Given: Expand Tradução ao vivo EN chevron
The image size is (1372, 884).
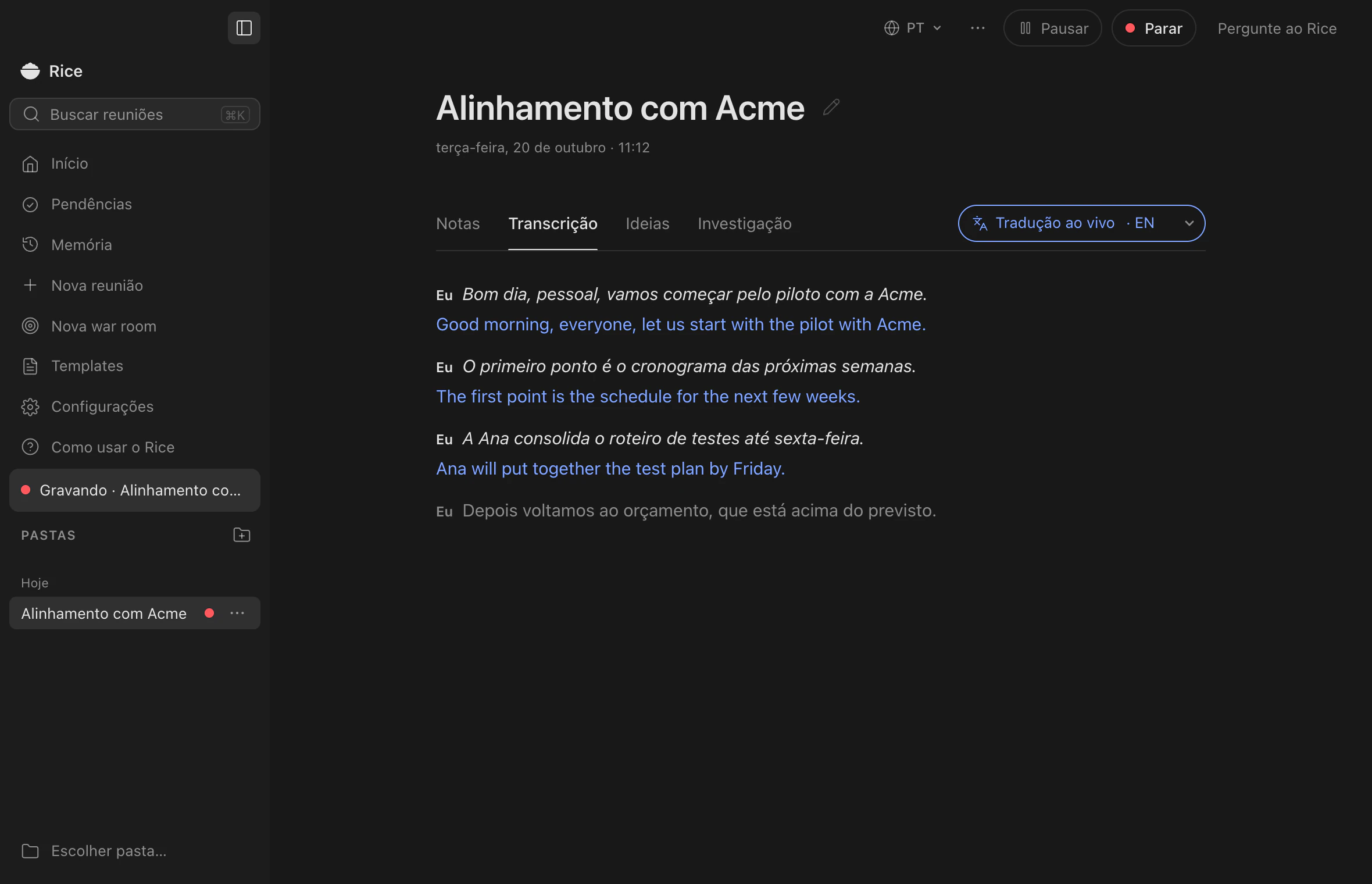Looking at the screenshot, I should (1189, 223).
